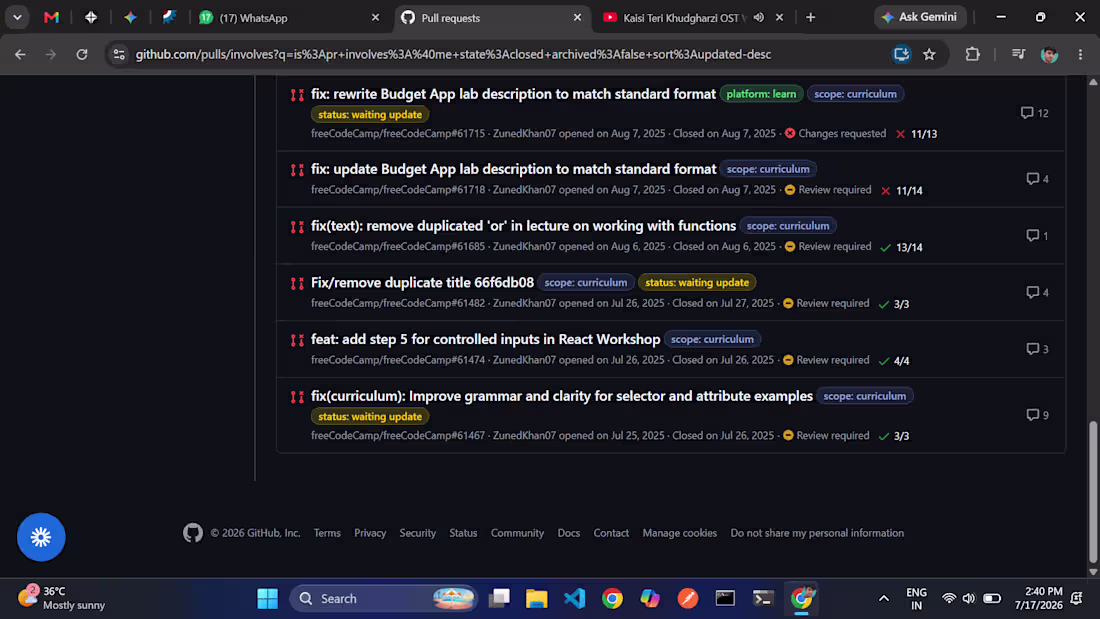View site information icon in address bar
1100x619 pixels.
point(119,54)
